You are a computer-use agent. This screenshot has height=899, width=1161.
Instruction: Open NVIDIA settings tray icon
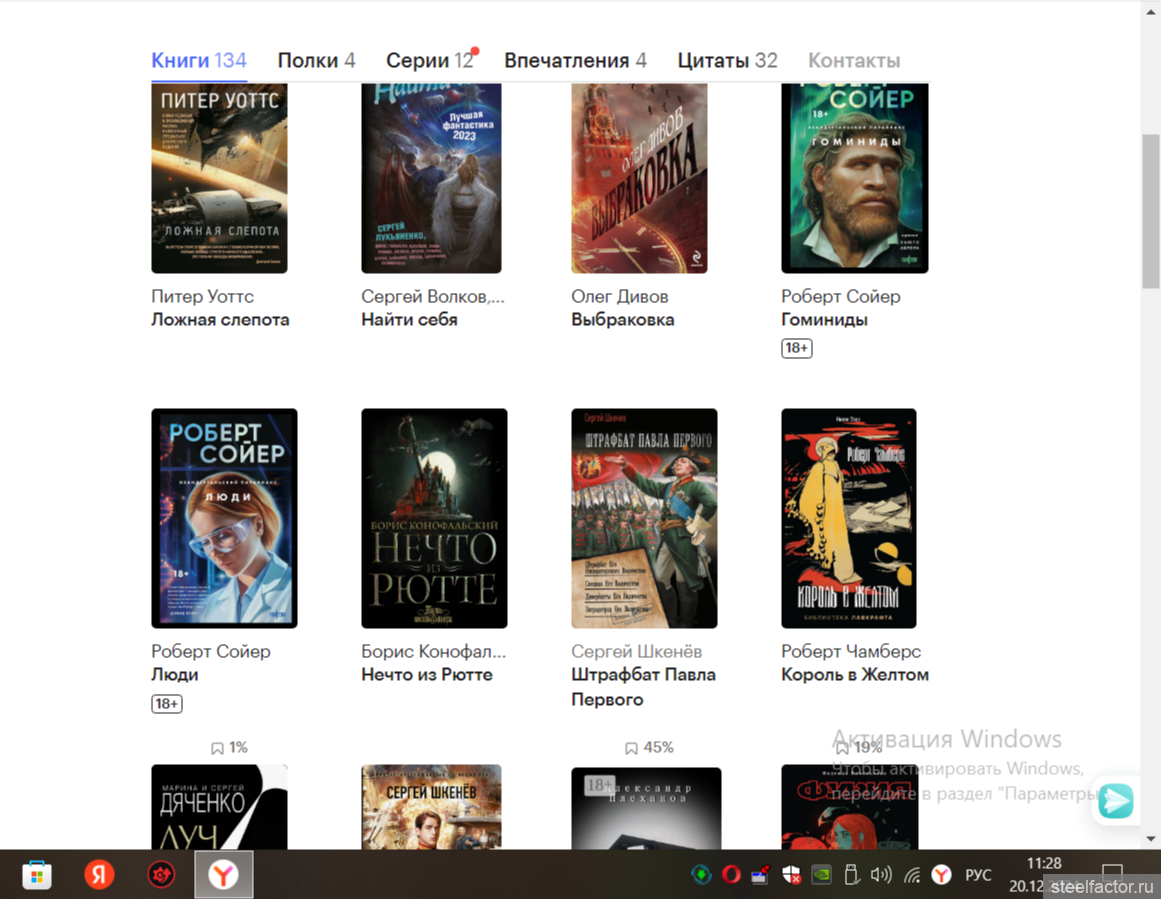tap(821, 875)
